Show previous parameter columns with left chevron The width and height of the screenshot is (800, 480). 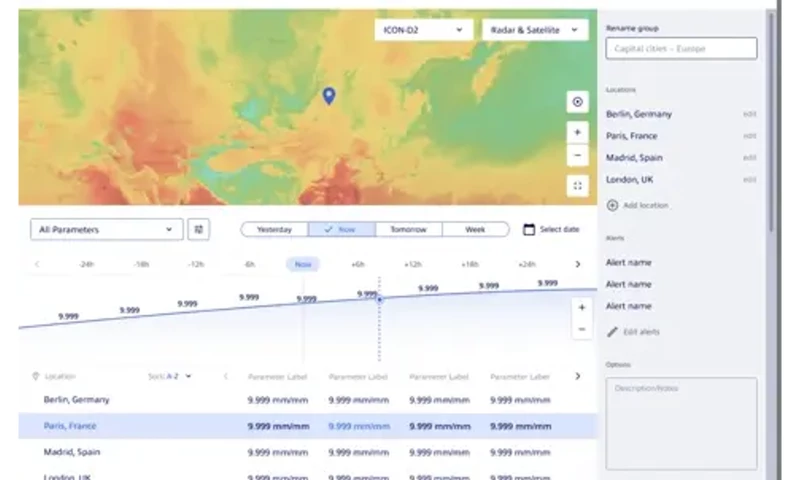[x=226, y=376]
